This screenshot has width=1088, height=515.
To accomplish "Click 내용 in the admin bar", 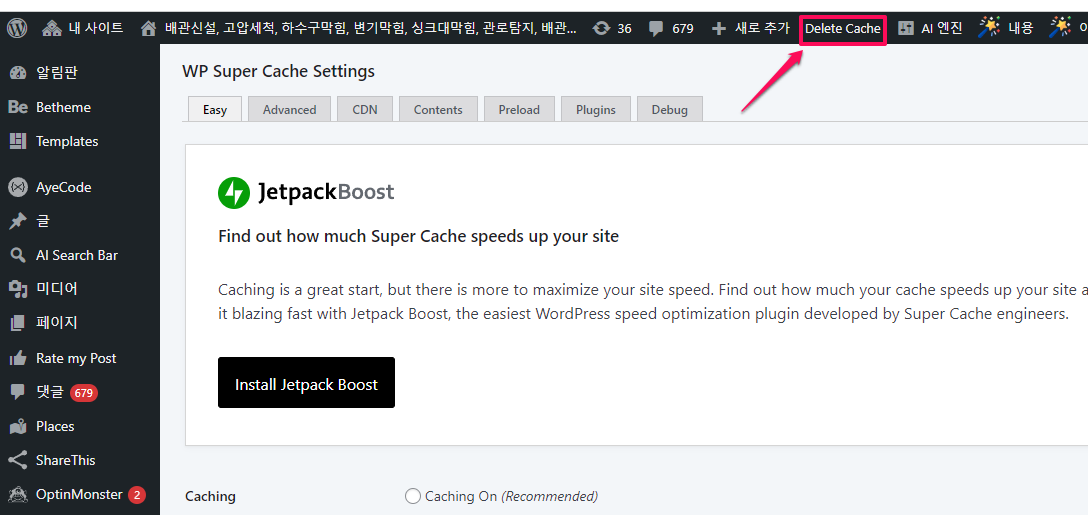I will [x=1020, y=28].
